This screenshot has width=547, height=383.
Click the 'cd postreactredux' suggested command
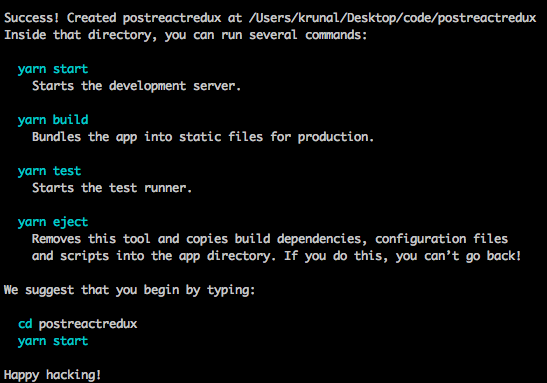click(x=77, y=324)
